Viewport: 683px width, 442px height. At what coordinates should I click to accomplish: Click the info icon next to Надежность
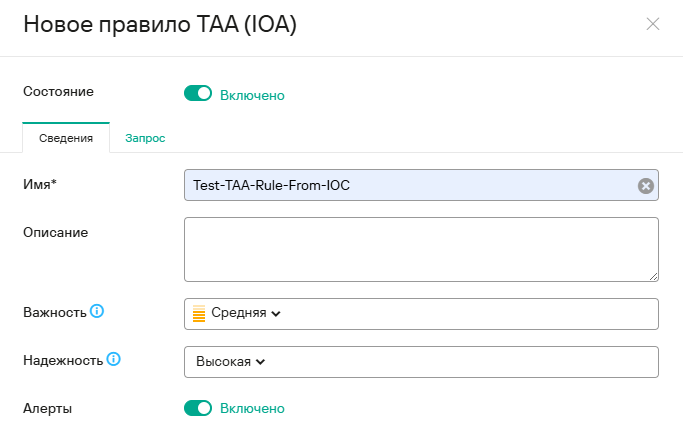[x=114, y=359]
